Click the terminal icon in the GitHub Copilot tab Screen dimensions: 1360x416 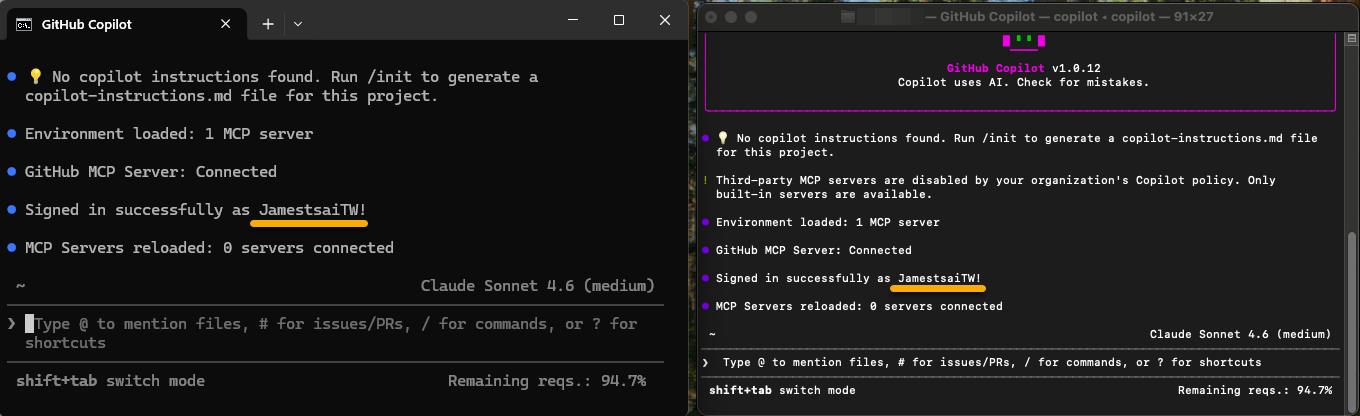23,24
